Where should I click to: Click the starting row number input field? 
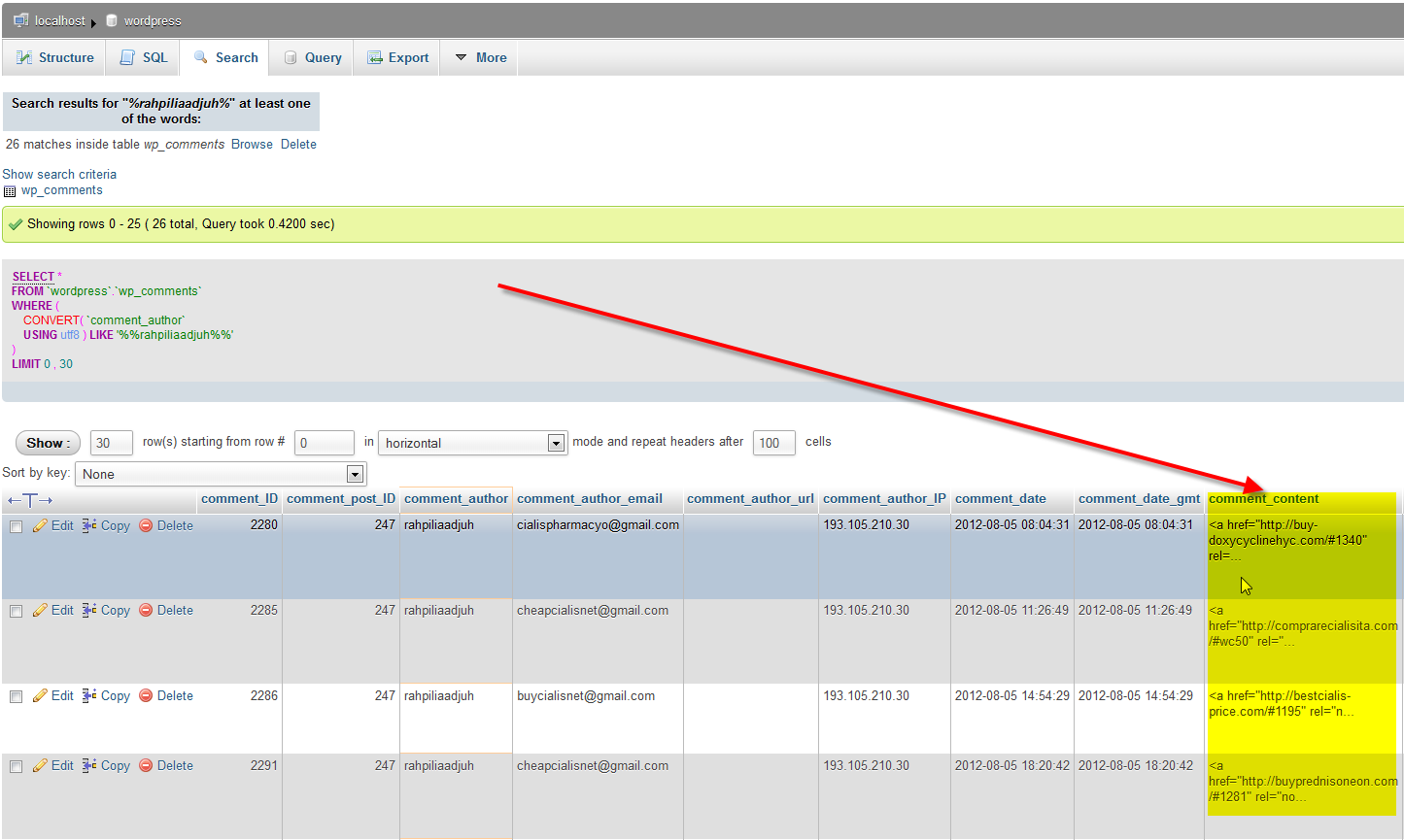(324, 443)
